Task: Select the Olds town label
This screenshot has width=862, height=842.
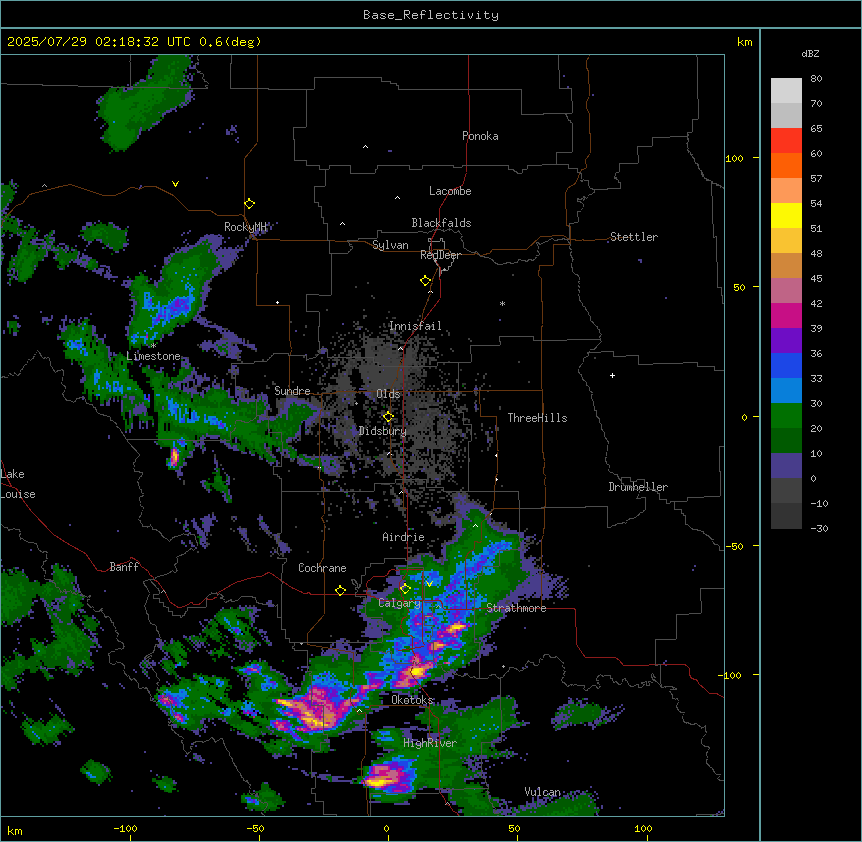Action: [388, 394]
